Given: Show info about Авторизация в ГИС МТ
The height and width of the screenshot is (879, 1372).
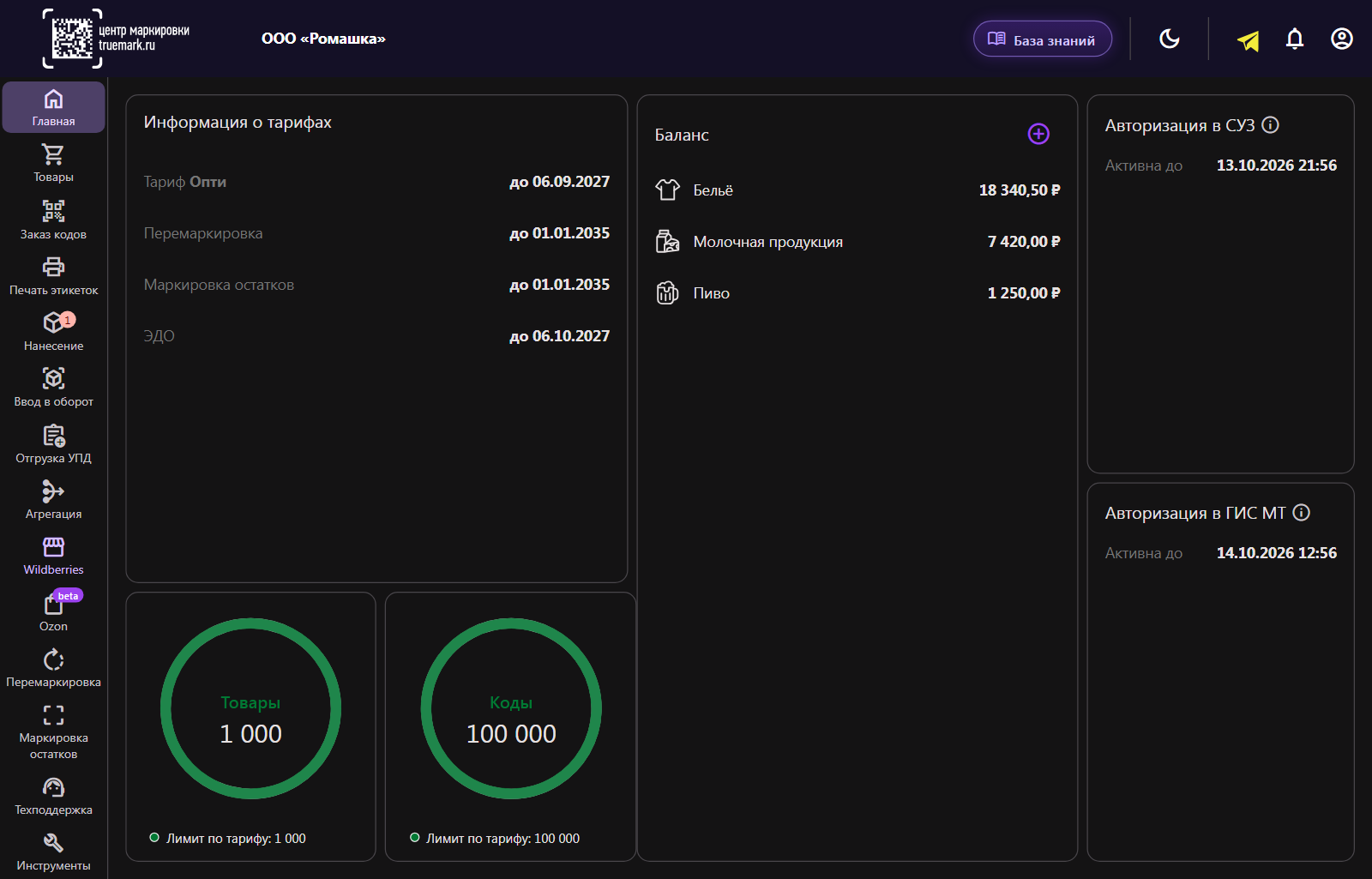Looking at the screenshot, I should click(1302, 513).
